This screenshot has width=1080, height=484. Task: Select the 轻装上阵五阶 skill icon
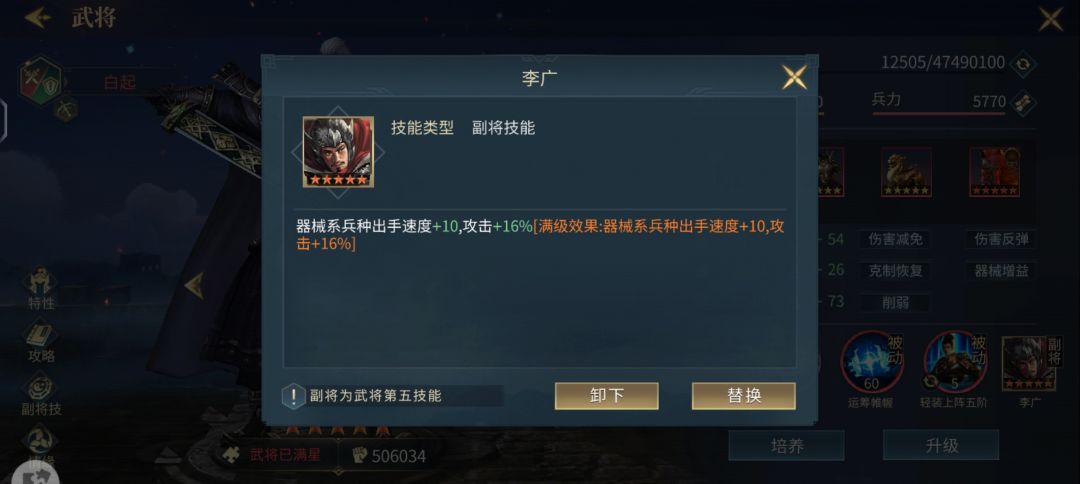[x=955, y=362]
